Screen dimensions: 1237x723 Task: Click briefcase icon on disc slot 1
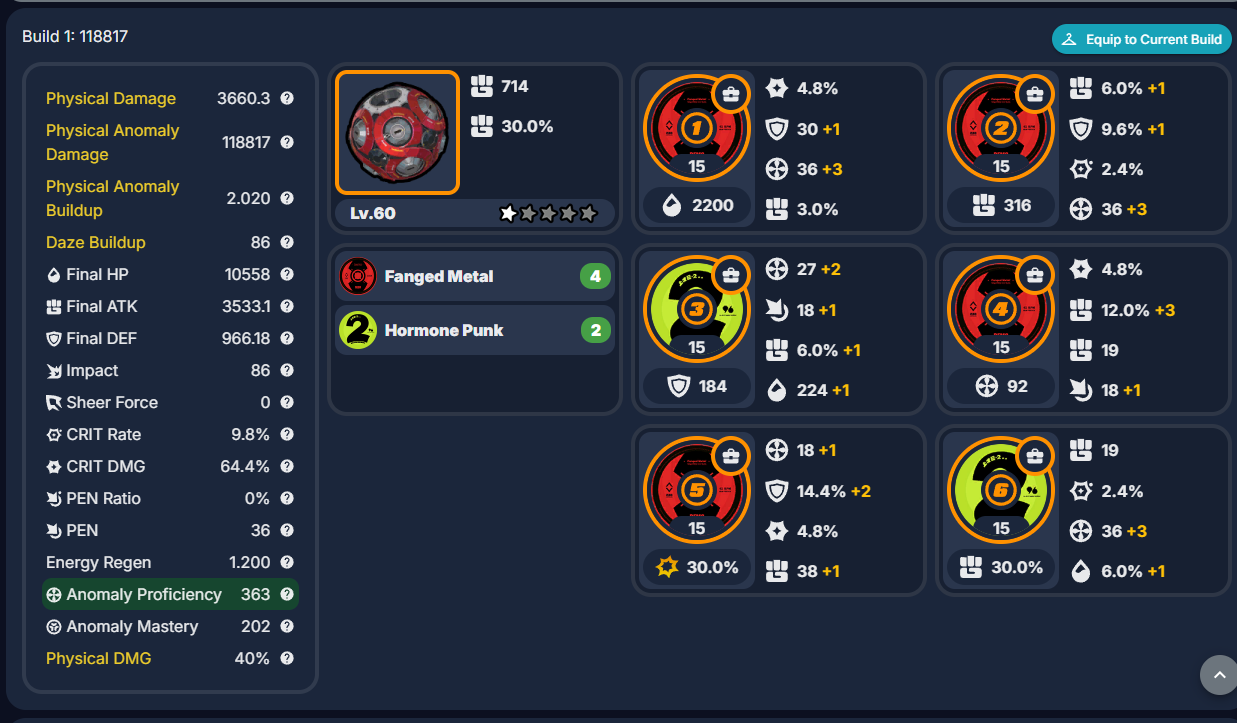(731, 95)
